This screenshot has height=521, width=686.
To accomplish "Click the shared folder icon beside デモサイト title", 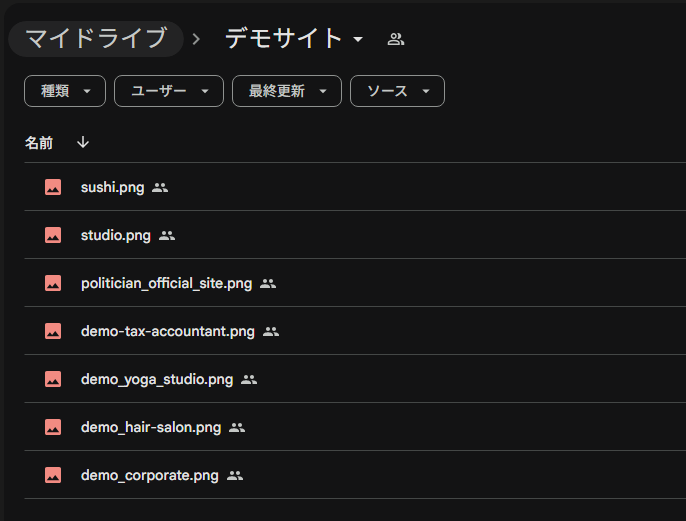I will (x=396, y=39).
